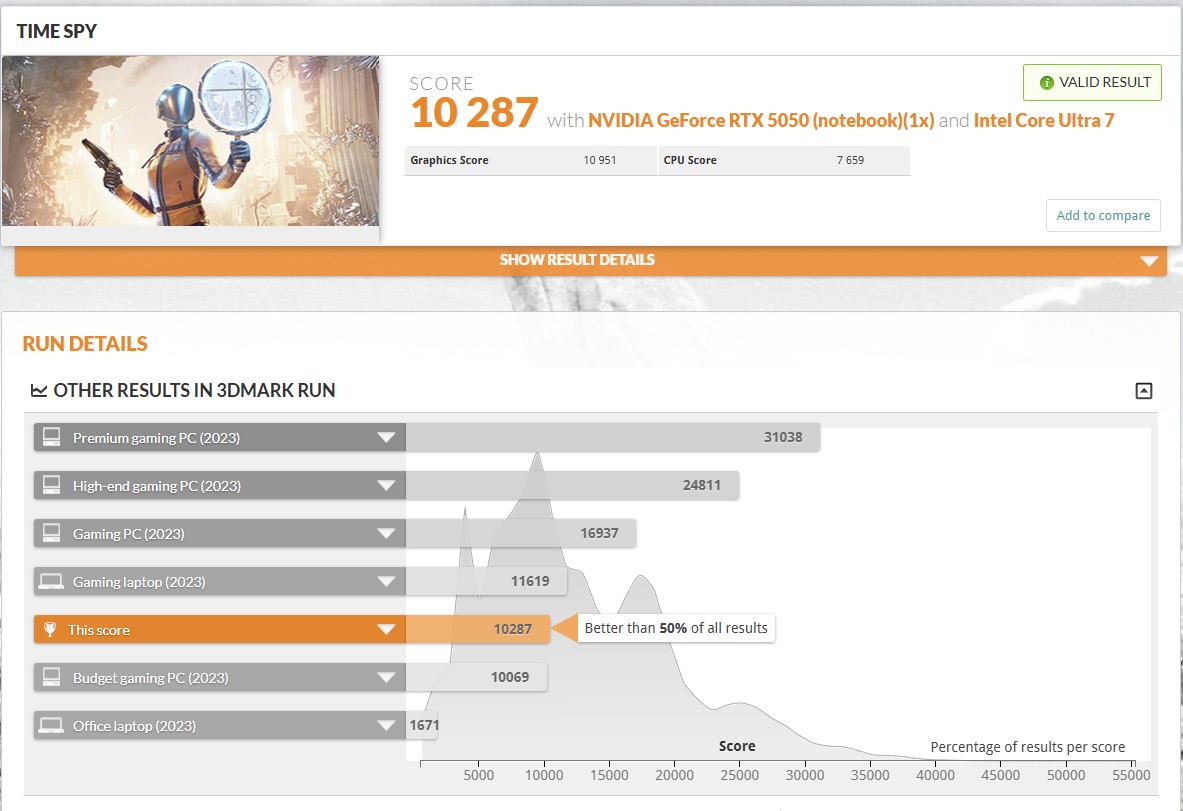This screenshot has height=811, width=1183.
Task: Click the 10069 score bar value
Action: tap(510, 677)
